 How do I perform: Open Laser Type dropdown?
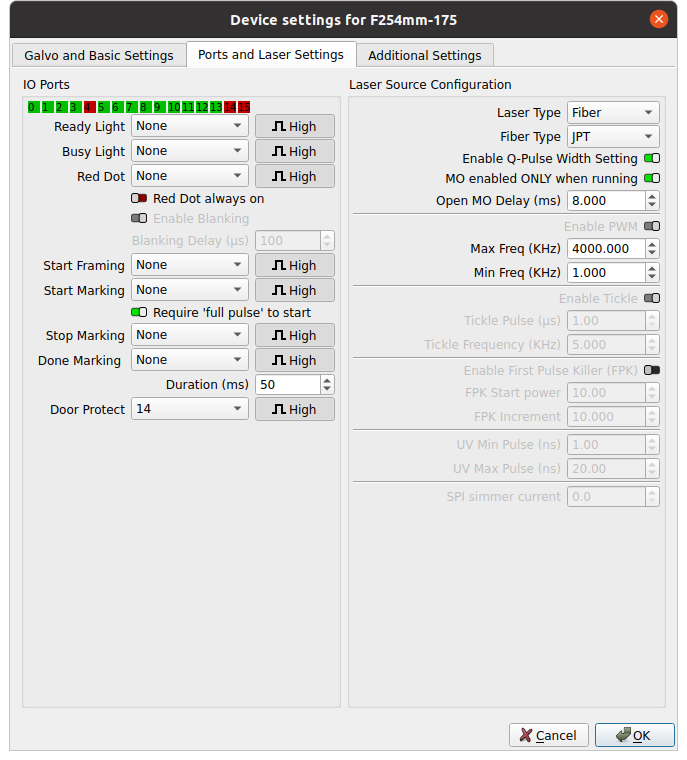[x=613, y=113]
